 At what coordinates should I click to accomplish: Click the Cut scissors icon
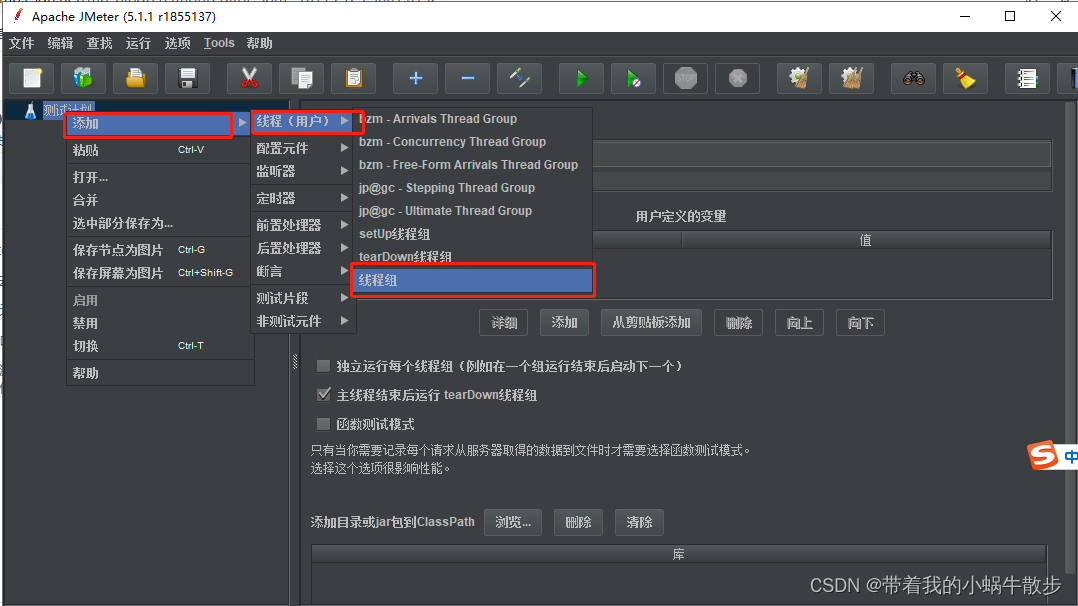point(250,78)
